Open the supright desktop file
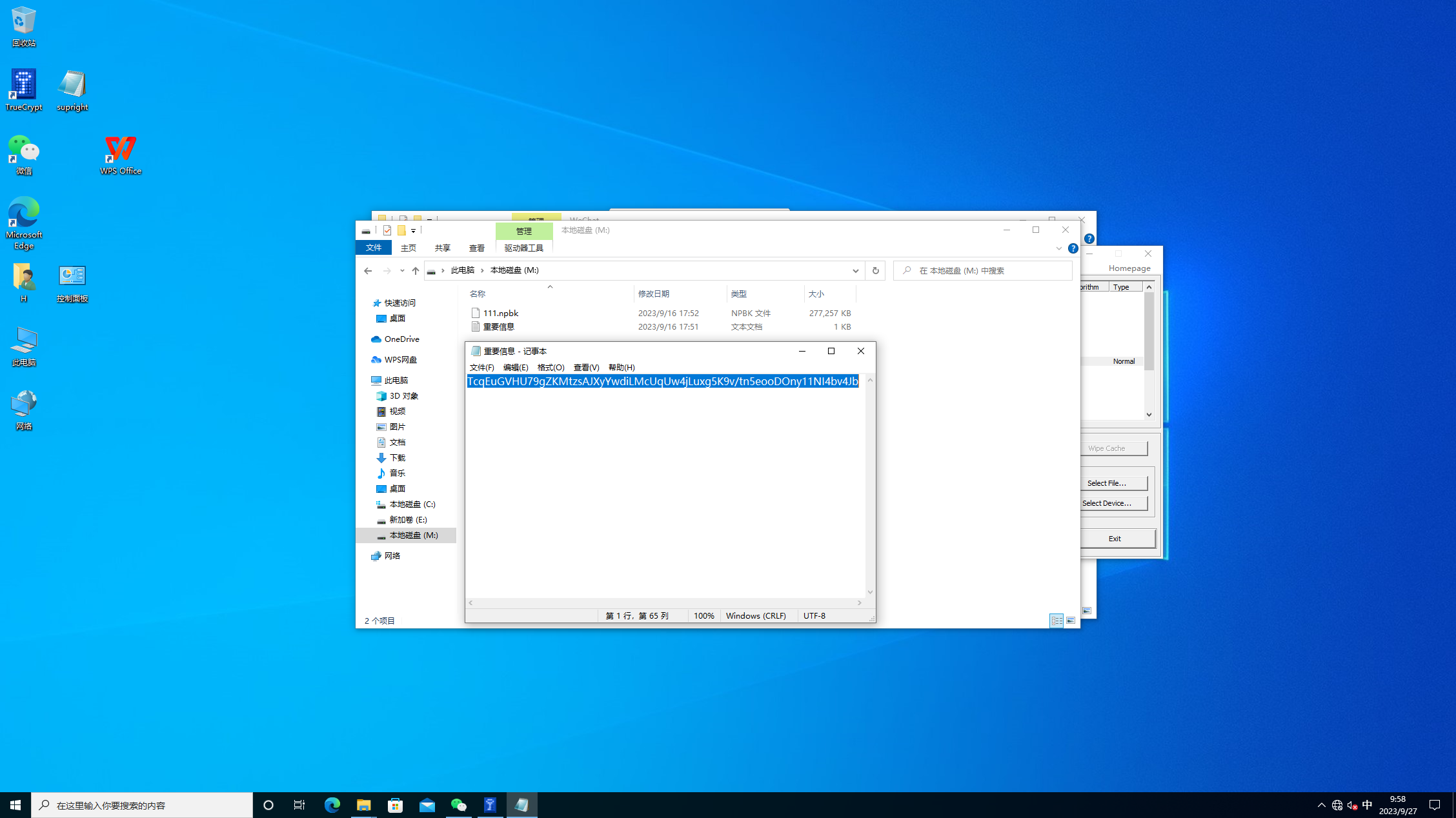The height and width of the screenshot is (818, 1456). 72,90
